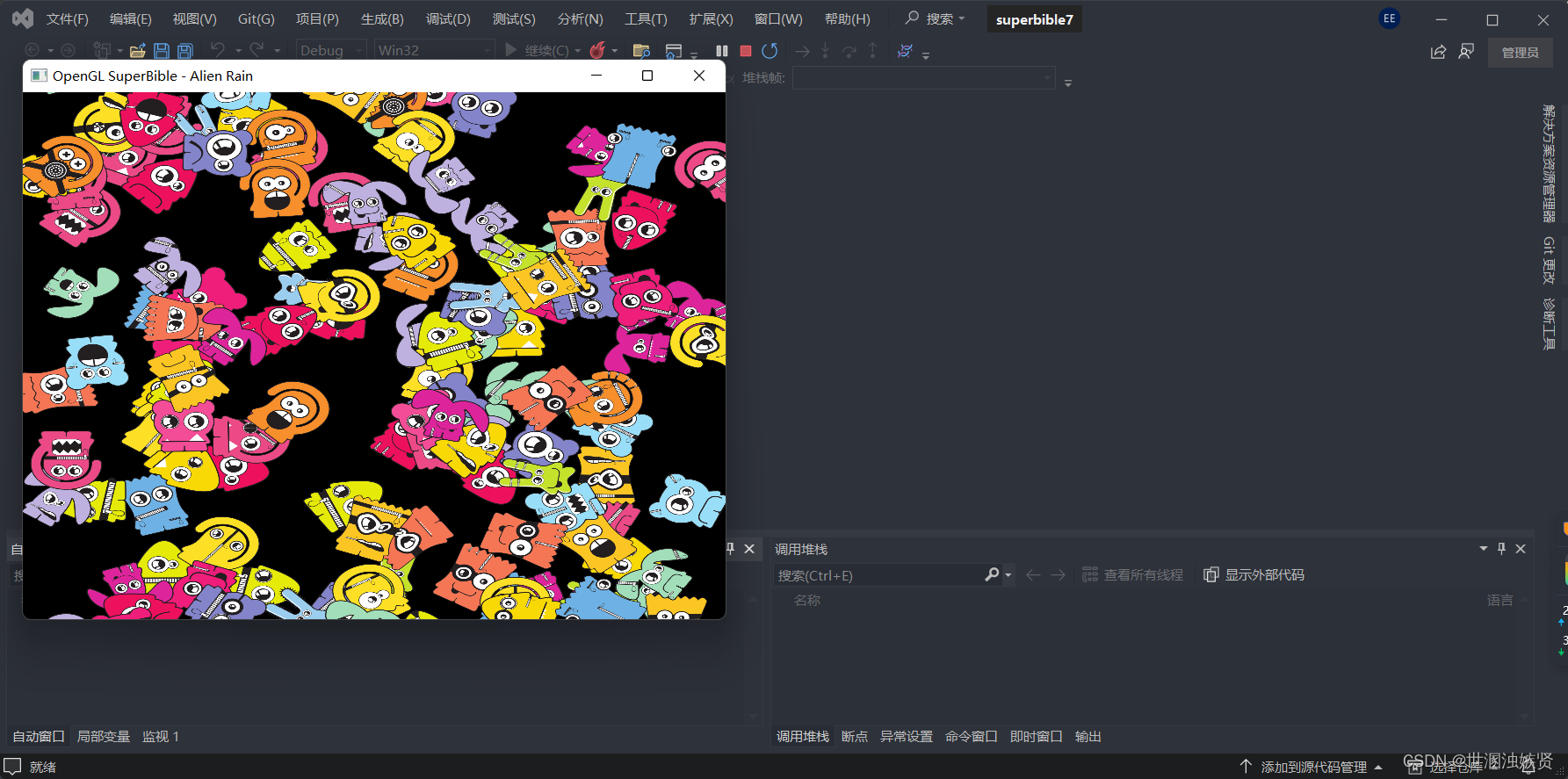Expand the Hot Reload dropdown arrow

(614, 51)
